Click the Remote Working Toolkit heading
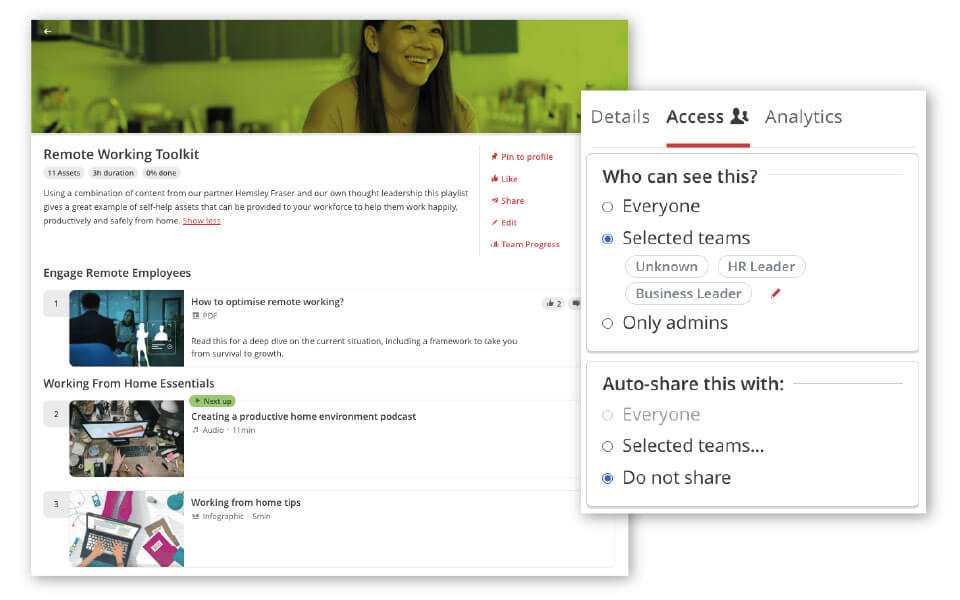Viewport: 960px width, 600px height. coord(121,154)
